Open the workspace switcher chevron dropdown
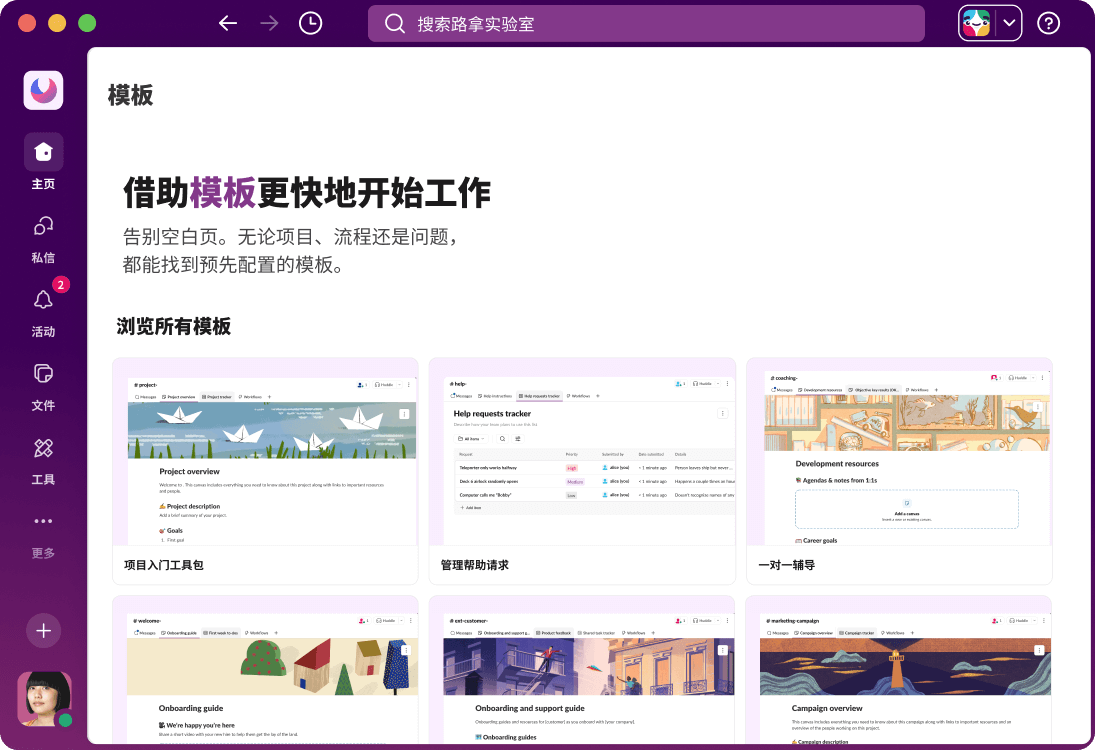 click(x=1007, y=22)
